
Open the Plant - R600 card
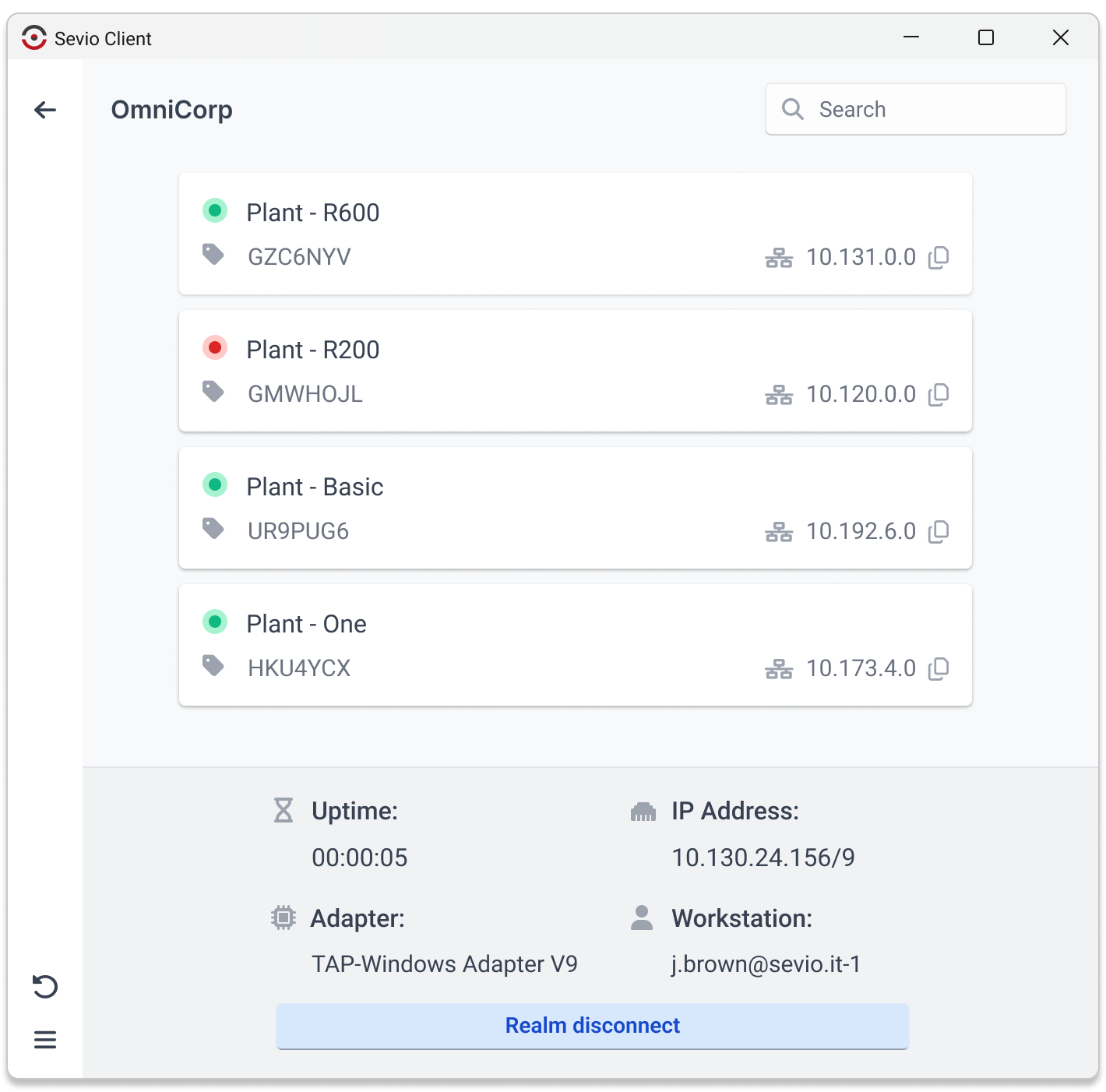click(x=576, y=234)
